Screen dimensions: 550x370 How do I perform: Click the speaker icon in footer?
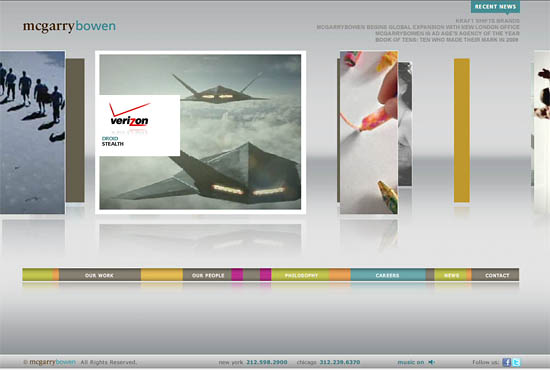coord(432,362)
